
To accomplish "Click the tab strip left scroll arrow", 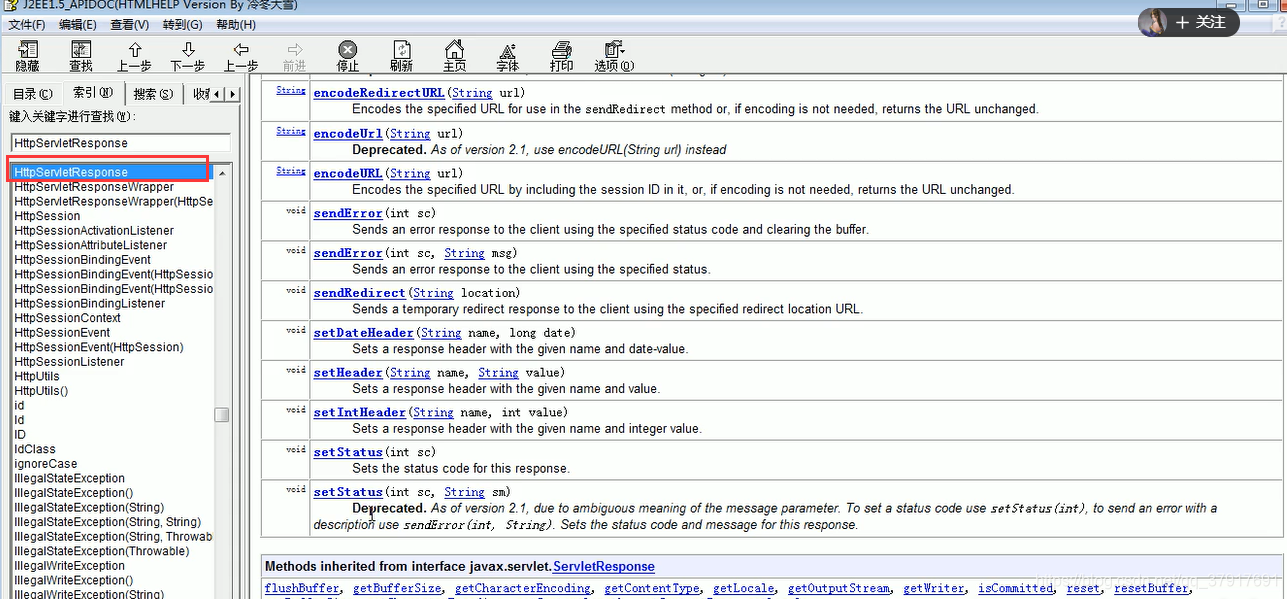I will coord(218,94).
